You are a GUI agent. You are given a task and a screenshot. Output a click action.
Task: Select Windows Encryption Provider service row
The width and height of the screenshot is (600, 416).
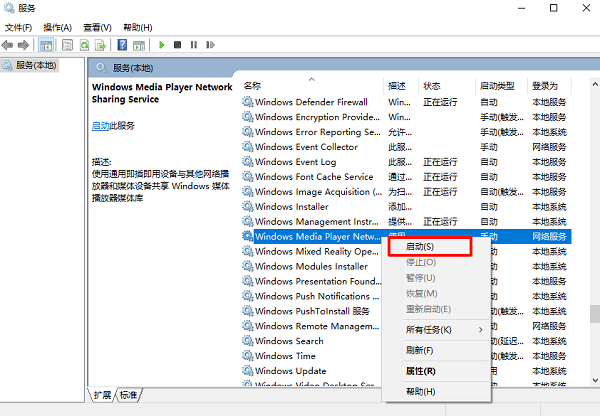click(x=406, y=117)
